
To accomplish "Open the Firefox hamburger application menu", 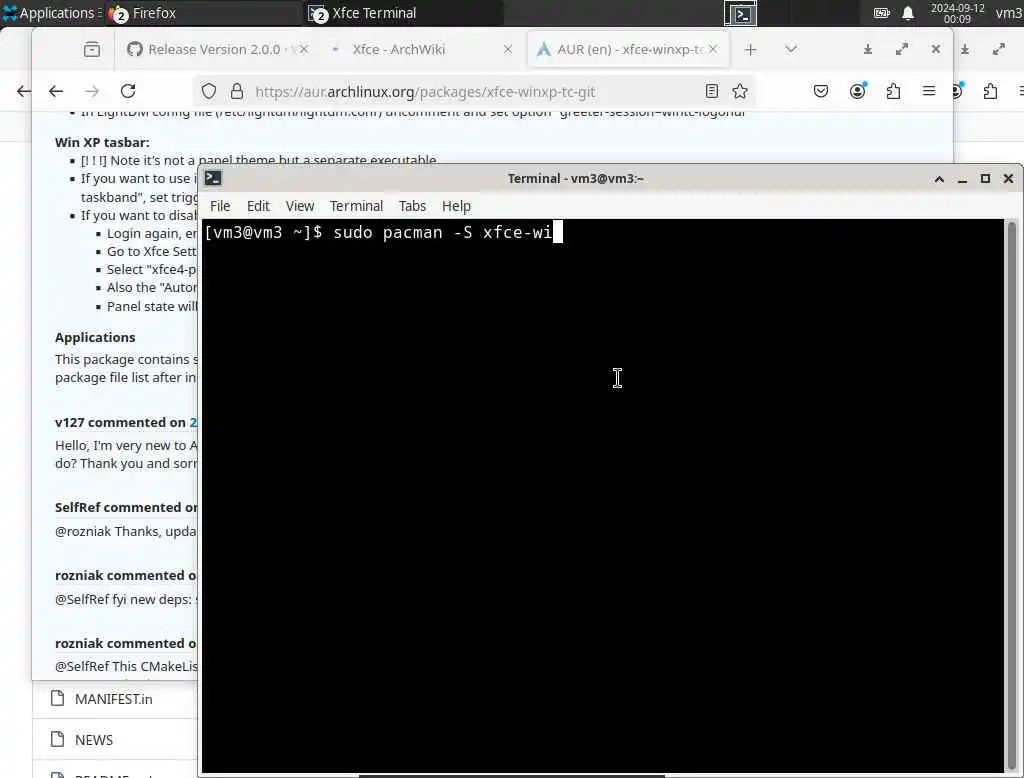I will coord(929,91).
